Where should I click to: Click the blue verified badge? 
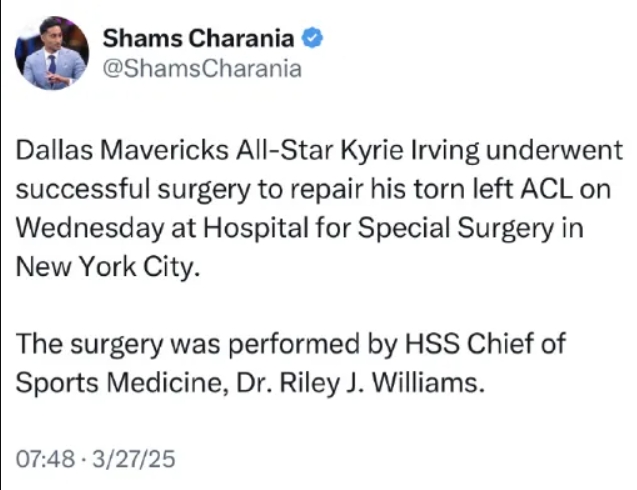pyautogui.click(x=313, y=39)
